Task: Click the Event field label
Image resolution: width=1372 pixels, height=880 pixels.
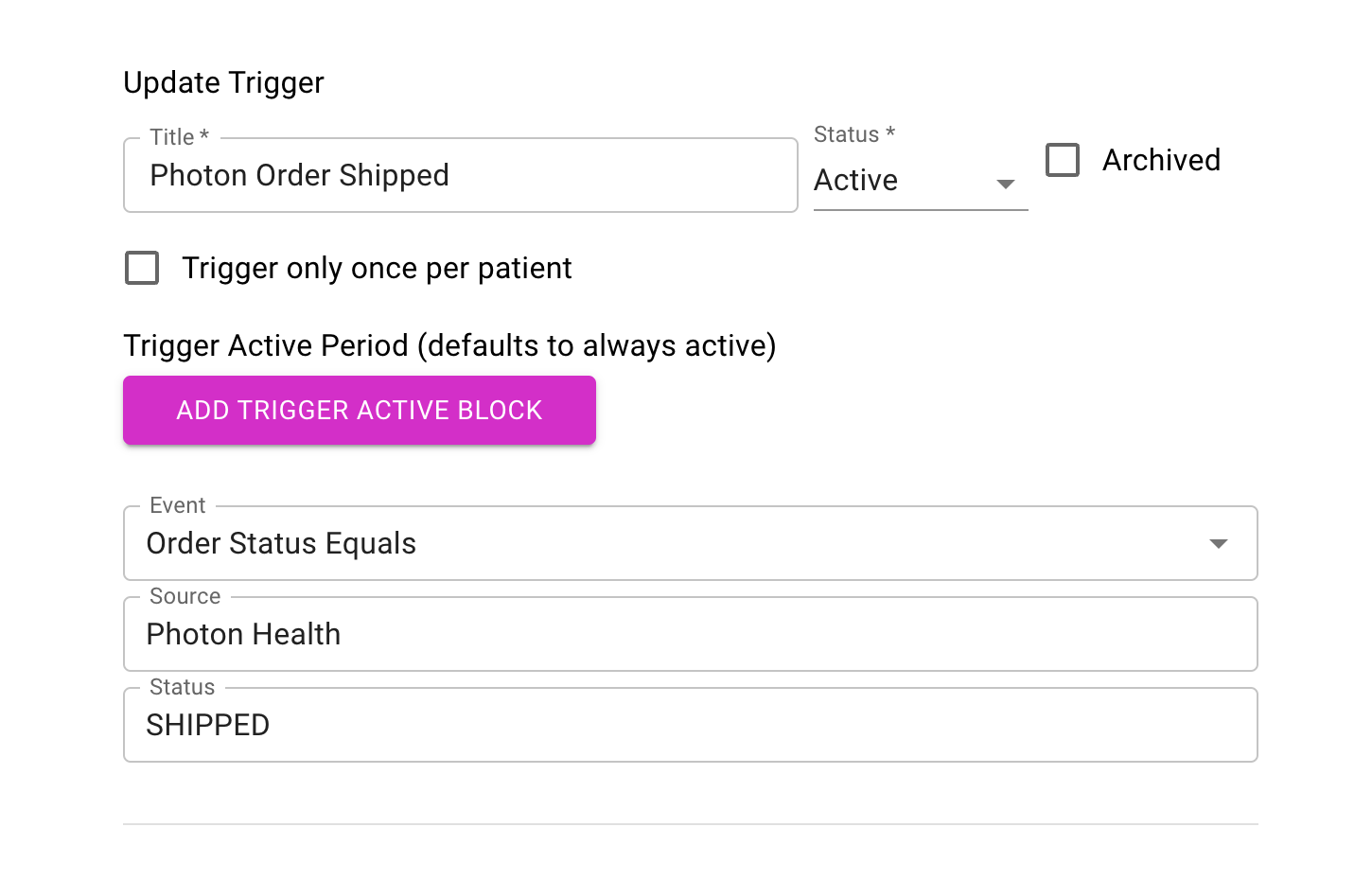Action: pos(178,505)
